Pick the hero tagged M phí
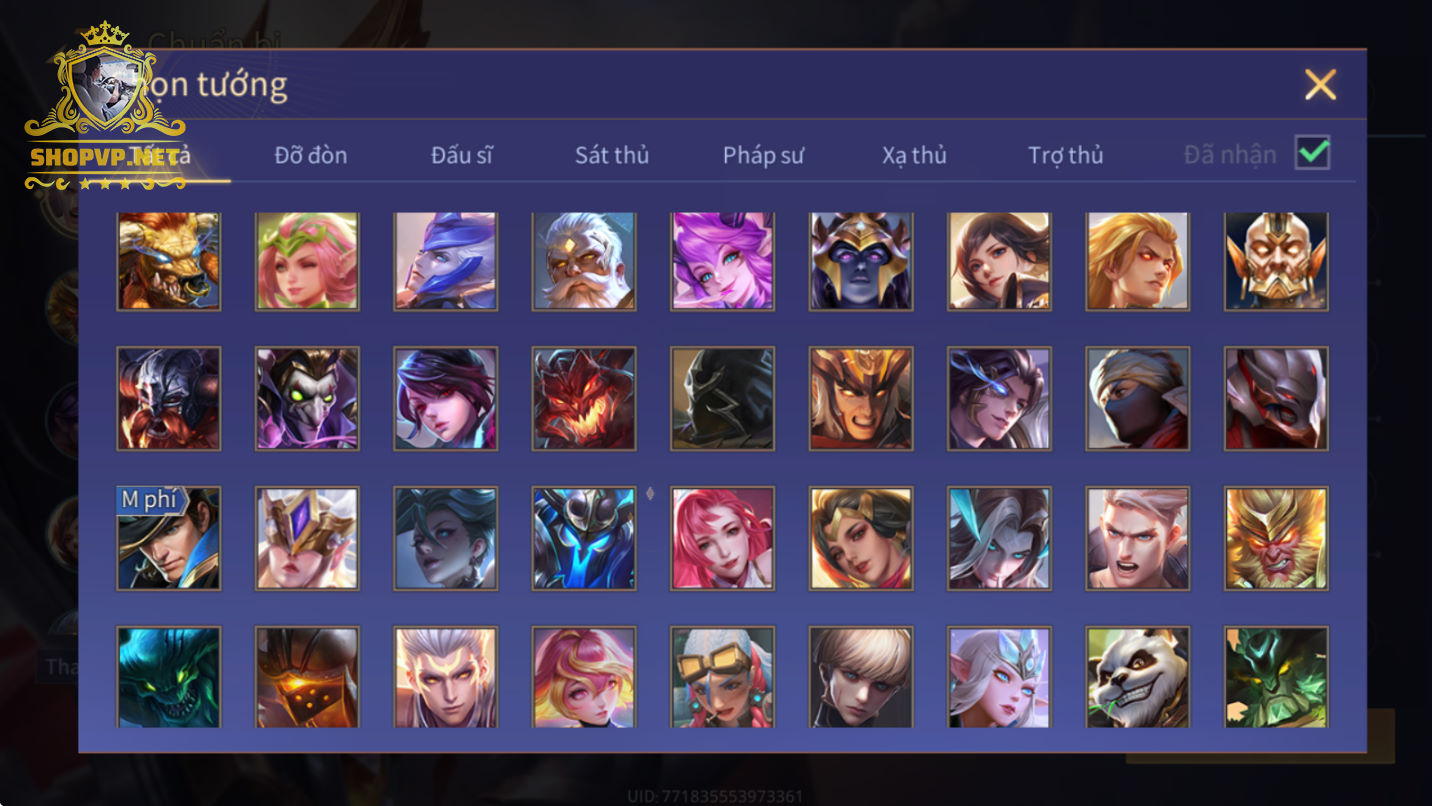Screen dimensions: 1432x806 point(168,538)
